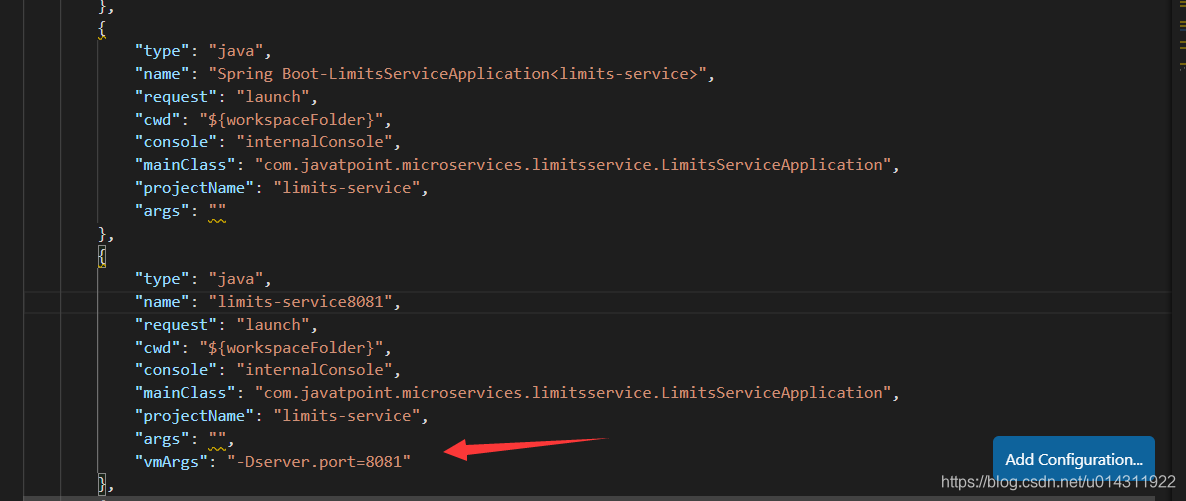Viewport: 1186px width, 501px height.
Task: Click the Add Configuration... button
Action: pyautogui.click(x=1073, y=459)
